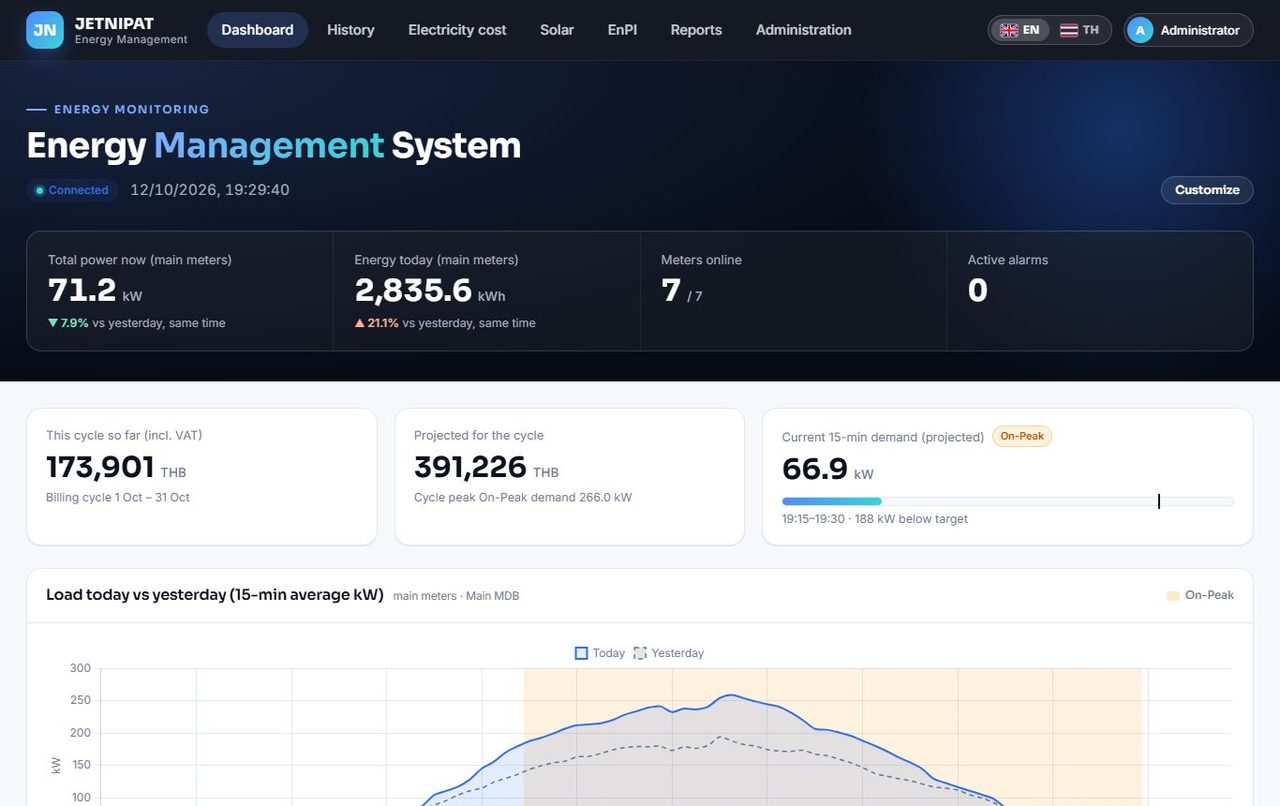The width and height of the screenshot is (1280, 806).
Task: Click the Connected status badge
Action: click(72, 190)
